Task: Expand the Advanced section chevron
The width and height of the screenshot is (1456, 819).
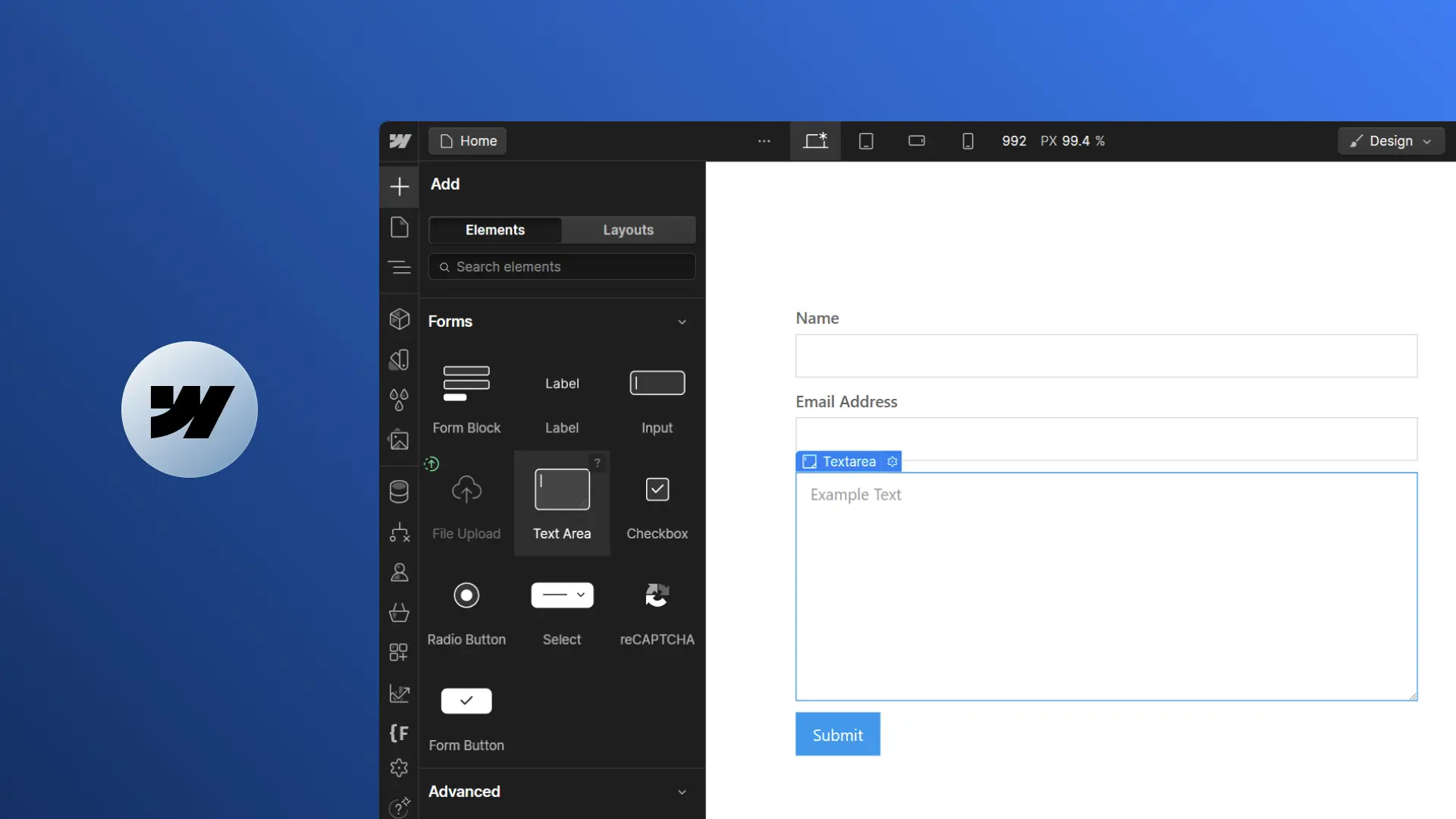Action: pyautogui.click(x=682, y=792)
